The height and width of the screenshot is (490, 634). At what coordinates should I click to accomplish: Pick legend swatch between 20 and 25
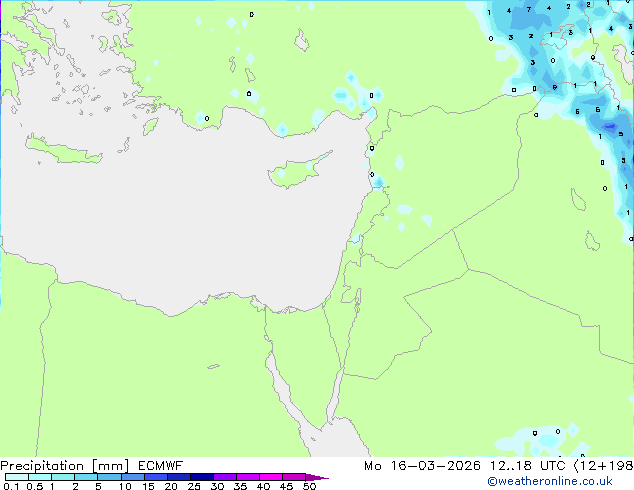click(178, 477)
